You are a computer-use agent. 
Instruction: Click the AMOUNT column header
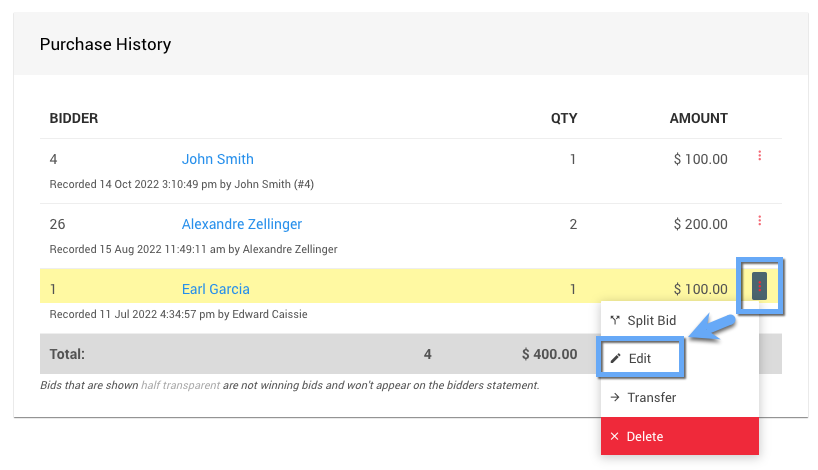698,118
